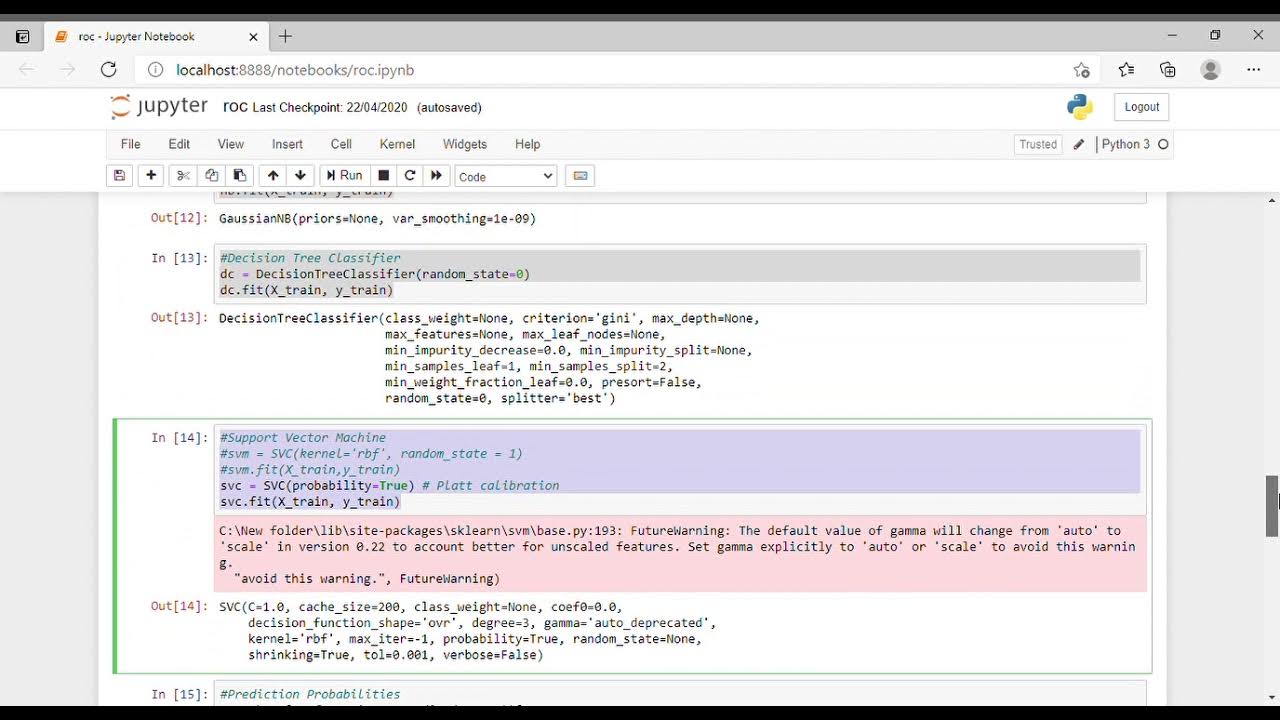Go back in browser history

[x=27, y=70]
